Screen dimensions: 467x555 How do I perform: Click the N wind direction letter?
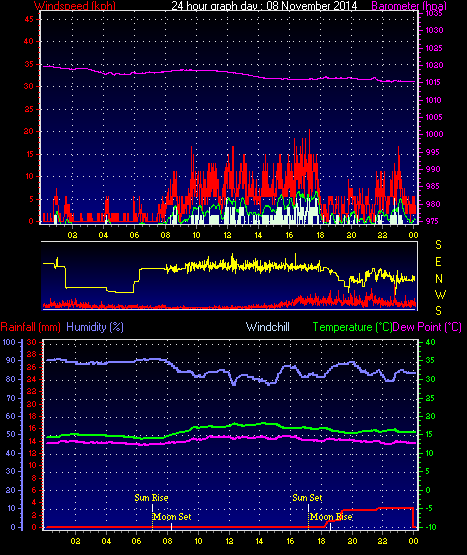click(439, 279)
